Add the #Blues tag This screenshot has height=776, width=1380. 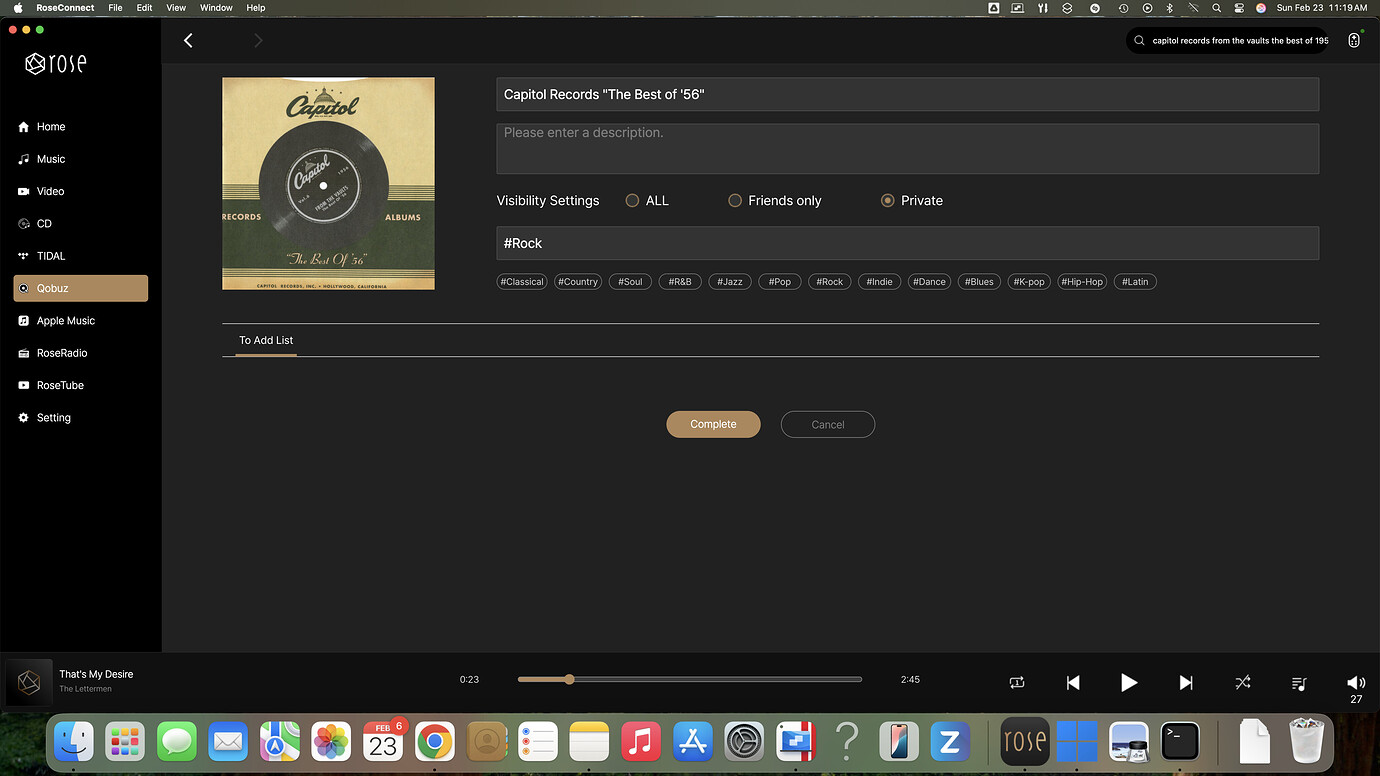click(x=980, y=282)
